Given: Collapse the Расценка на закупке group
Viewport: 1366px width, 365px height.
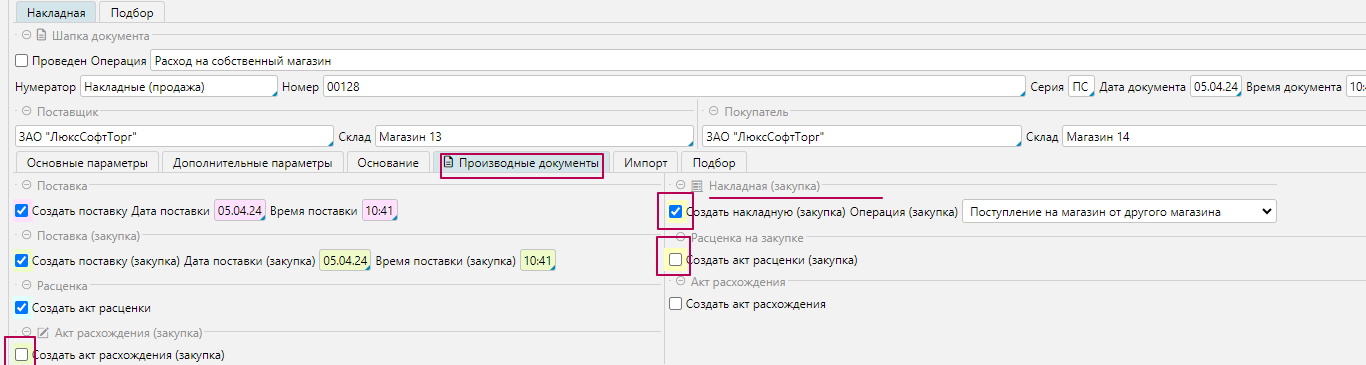Looking at the screenshot, I should click(680, 238).
